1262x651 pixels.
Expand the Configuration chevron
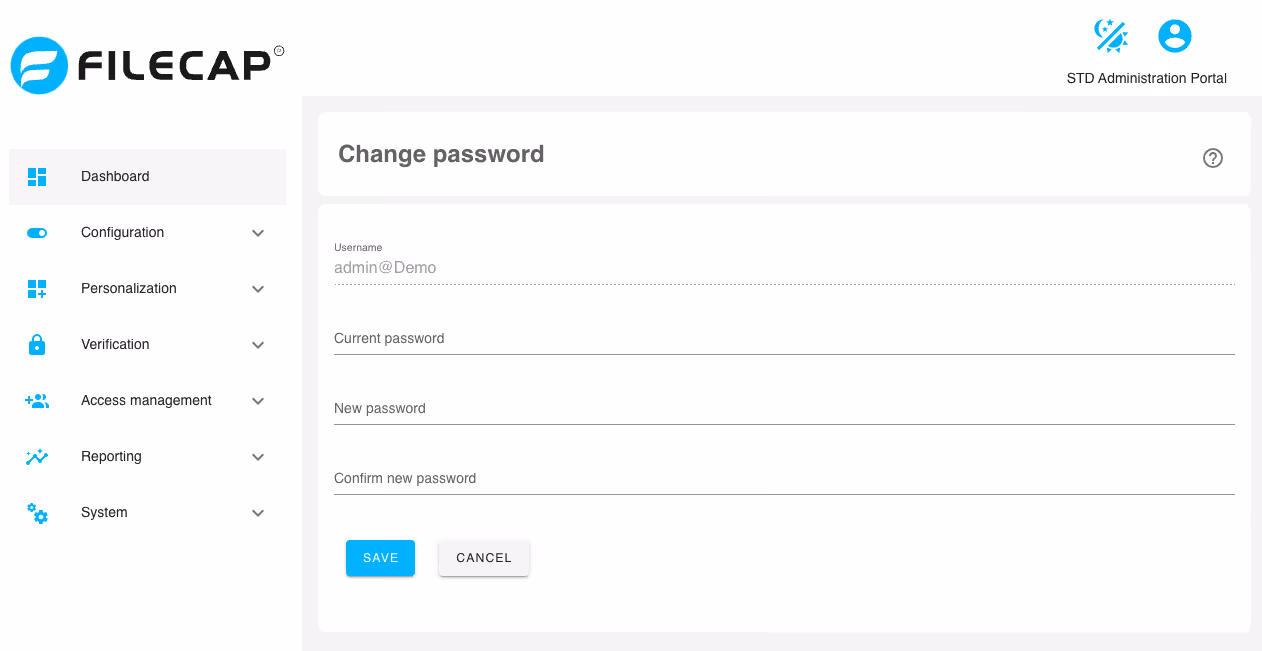(258, 233)
